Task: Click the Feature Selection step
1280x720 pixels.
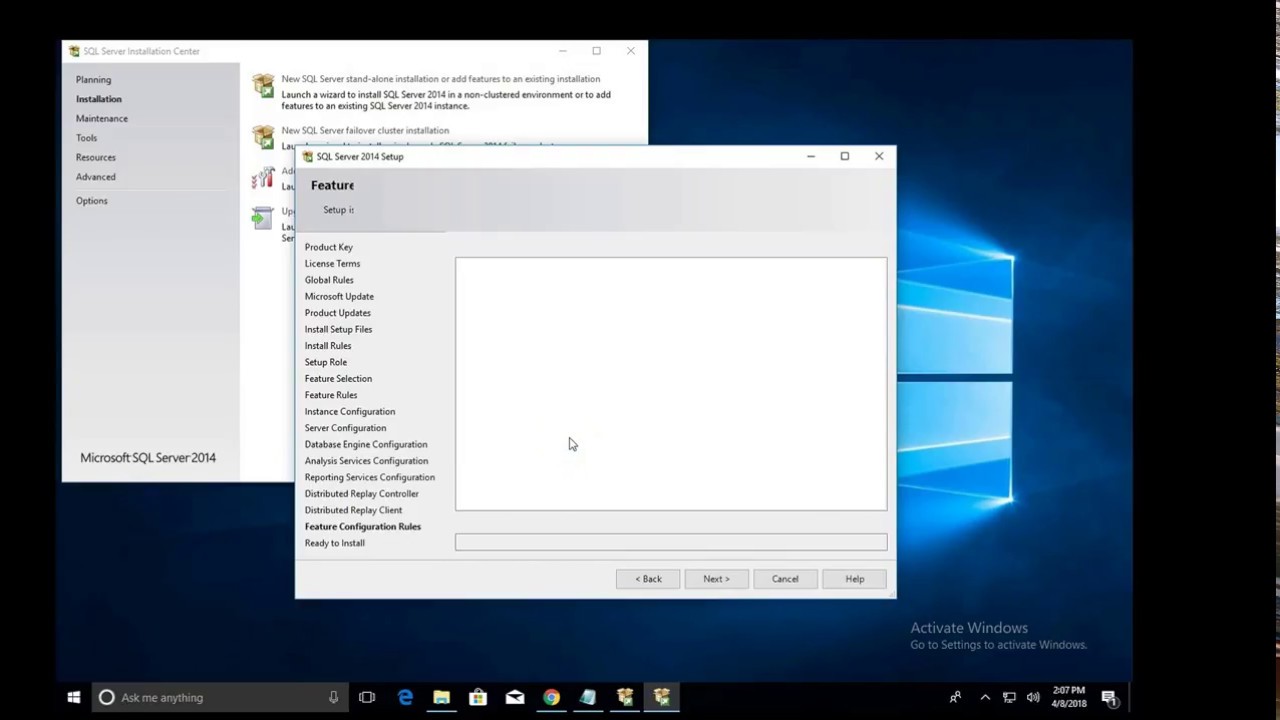Action: 338,379
